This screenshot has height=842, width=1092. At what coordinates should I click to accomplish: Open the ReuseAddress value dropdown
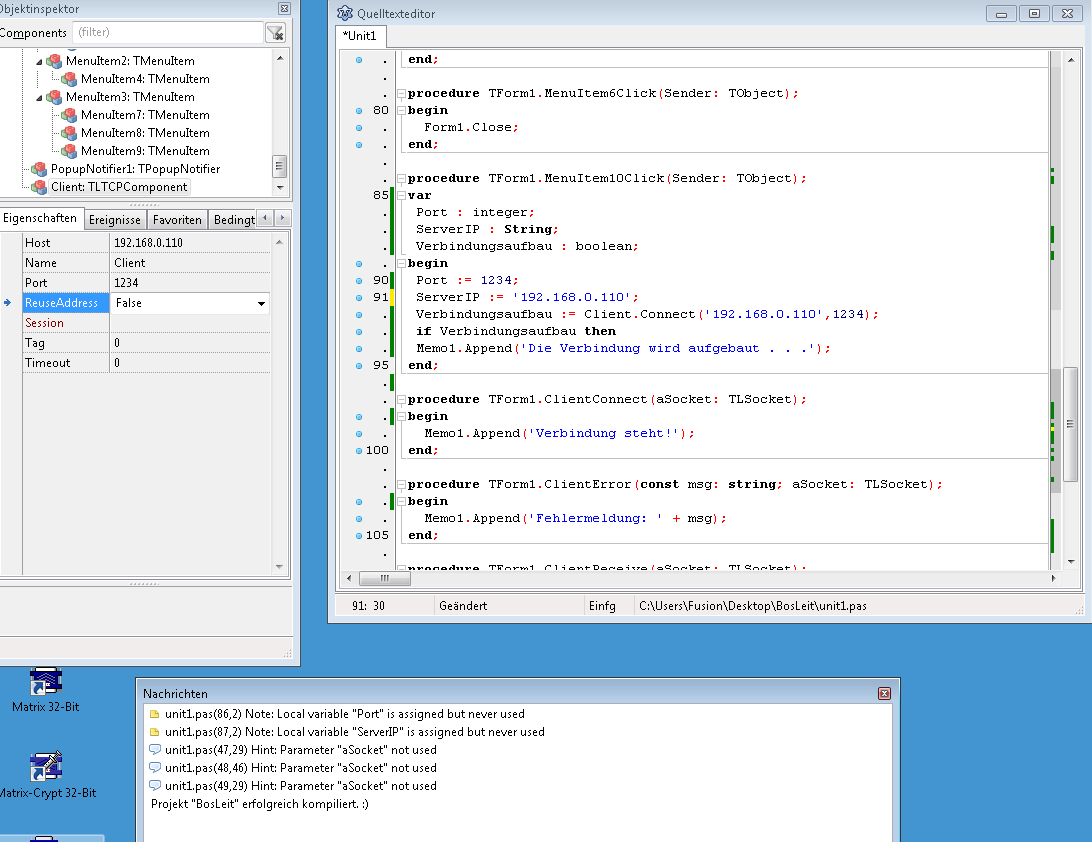tap(261, 303)
